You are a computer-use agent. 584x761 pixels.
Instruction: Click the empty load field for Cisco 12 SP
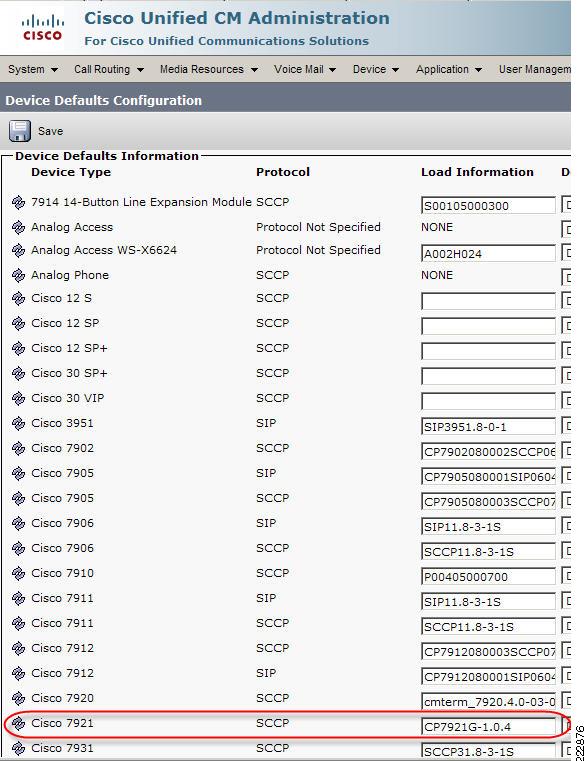point(488,326)
